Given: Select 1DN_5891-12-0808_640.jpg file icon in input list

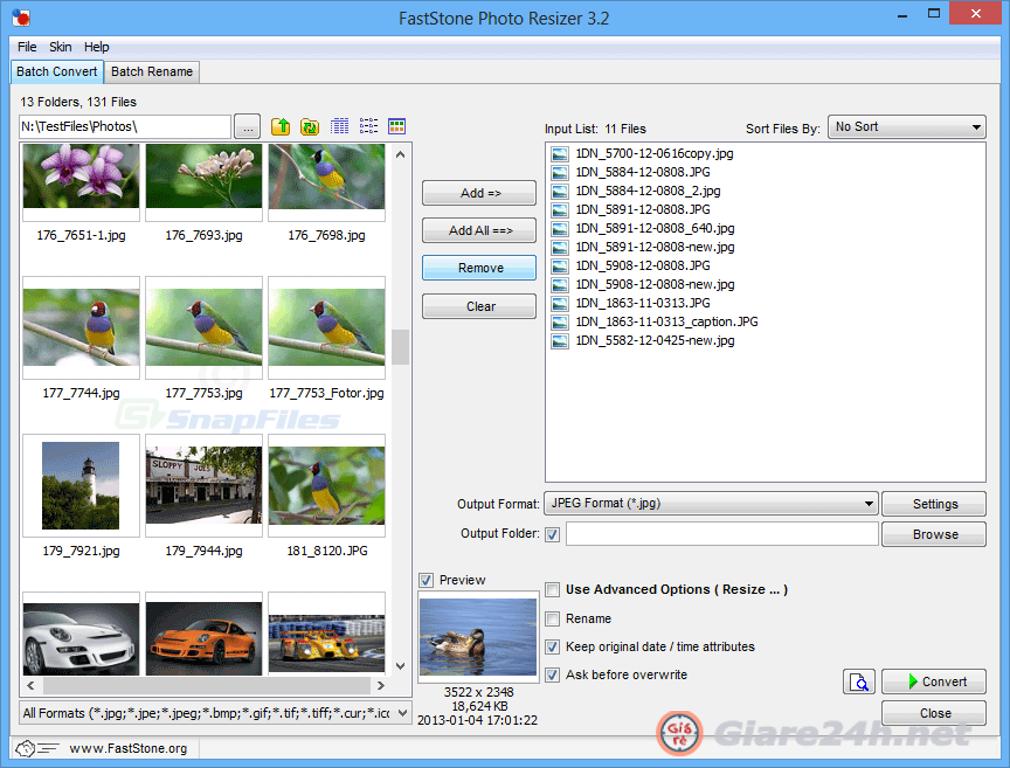Looking at the screenshot, I should pyautogui.click(x=560, y=229).
